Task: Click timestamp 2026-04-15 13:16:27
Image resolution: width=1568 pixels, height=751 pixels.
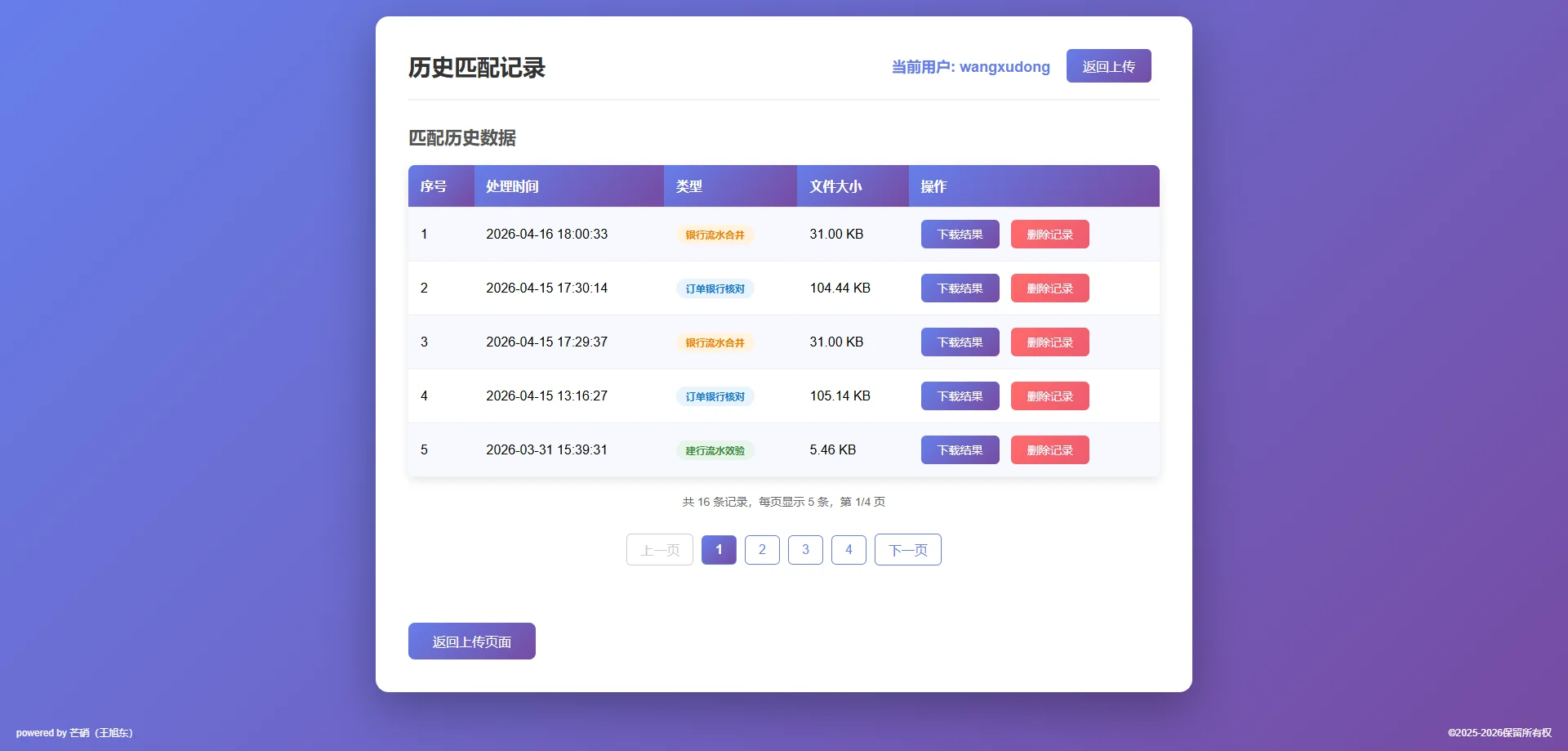Action: [x=546, y=396]
